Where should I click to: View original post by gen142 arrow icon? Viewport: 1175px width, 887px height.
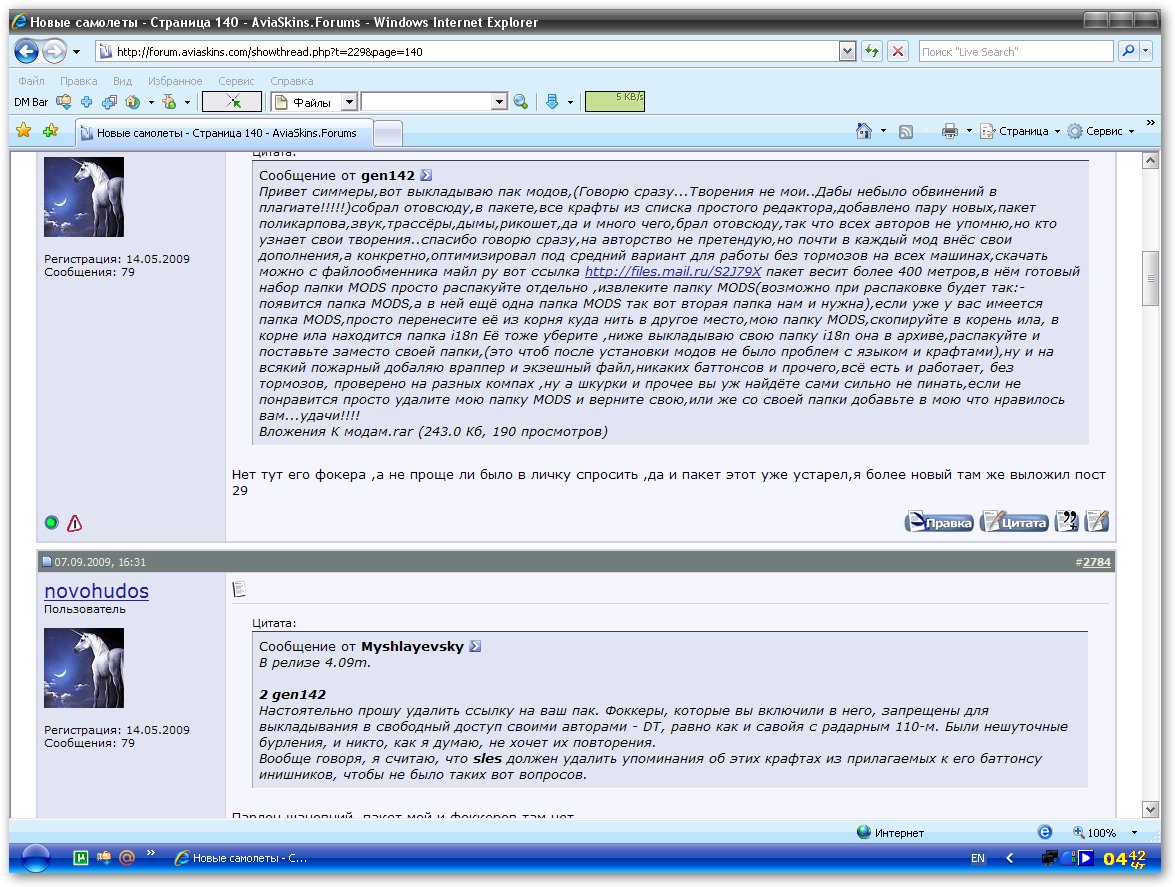pyautogui.click(x=426, y=175)
